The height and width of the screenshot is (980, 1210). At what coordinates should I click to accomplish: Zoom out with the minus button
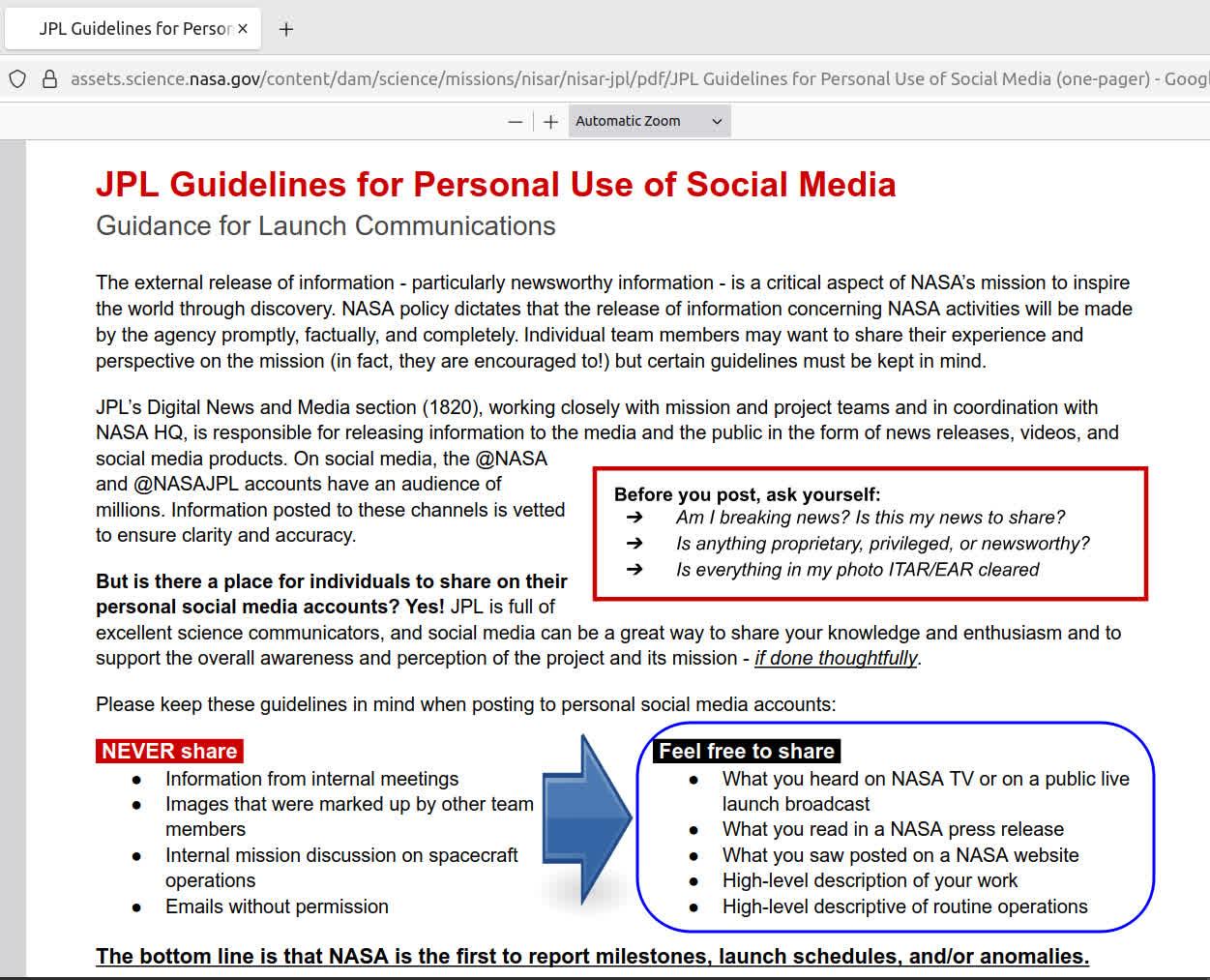[x=516, y=122]
